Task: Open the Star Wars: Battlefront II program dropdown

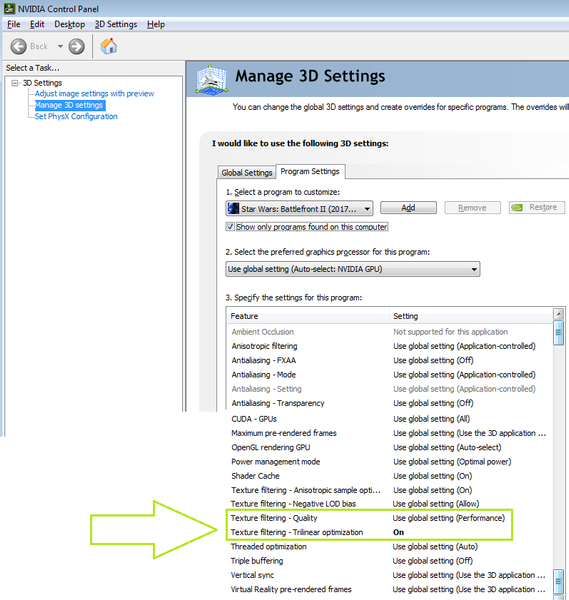Action: click(299, 209)
